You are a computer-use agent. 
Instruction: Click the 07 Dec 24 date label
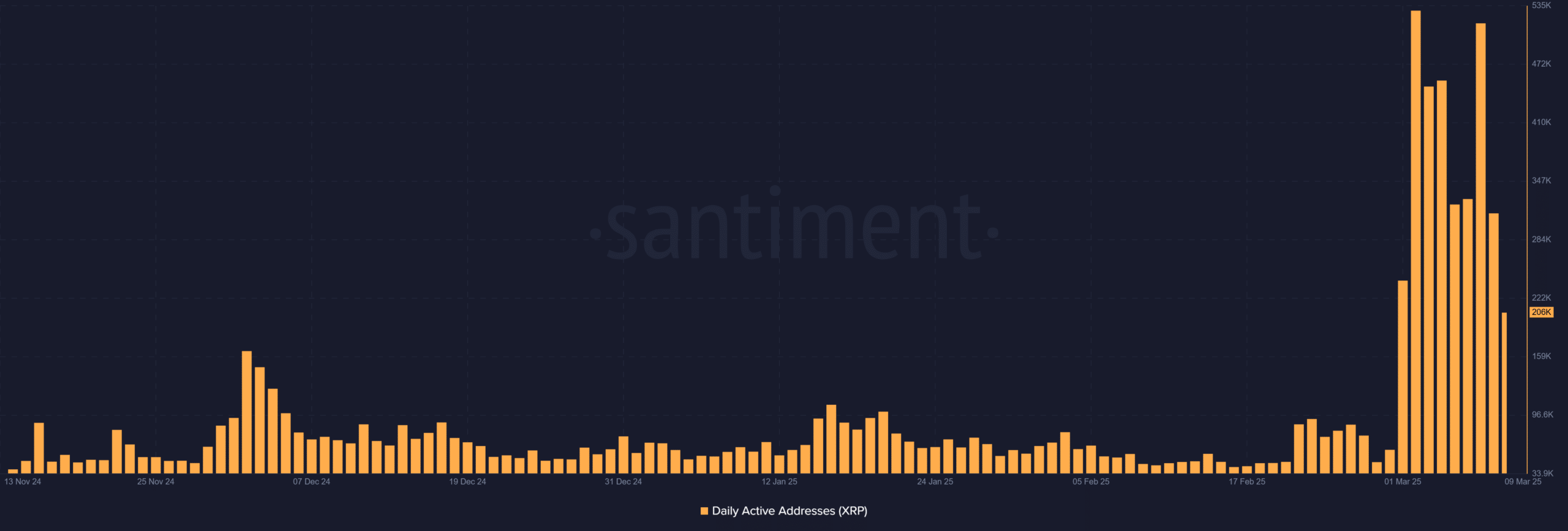[x=311, y=482]
